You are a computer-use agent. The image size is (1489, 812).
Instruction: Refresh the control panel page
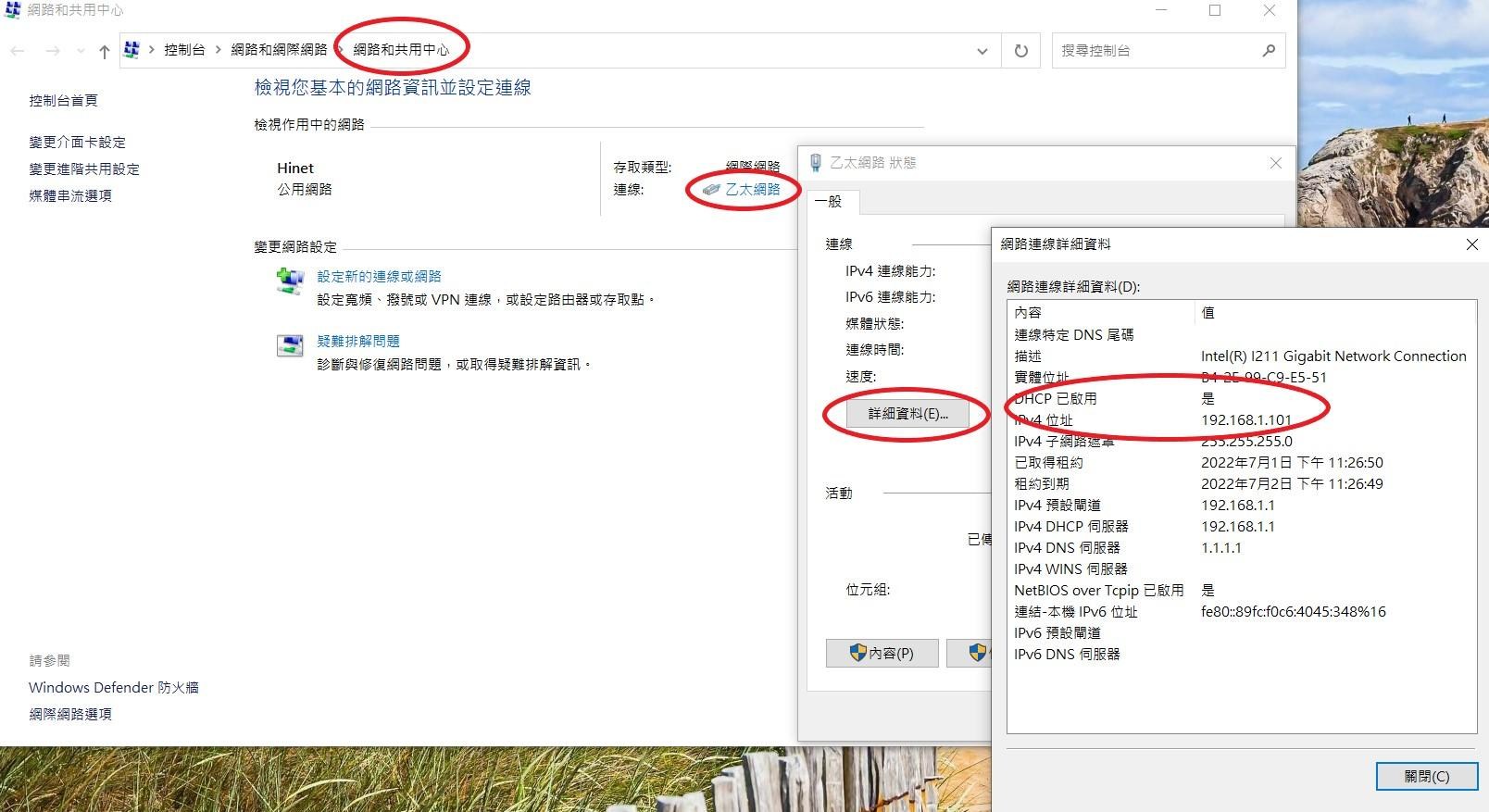(1020, 51)
